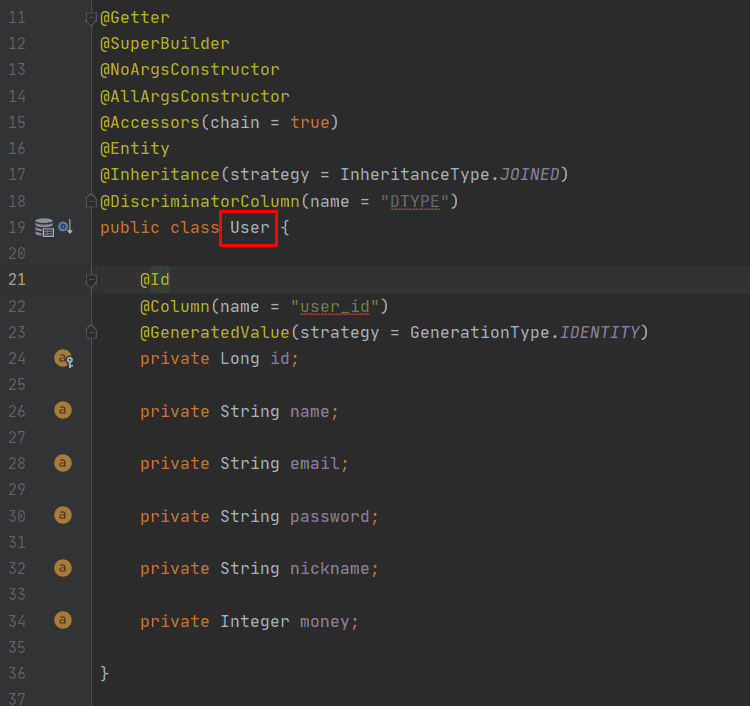Click the fold end marker at @DiscriminatorColumn line

point(91,201)
